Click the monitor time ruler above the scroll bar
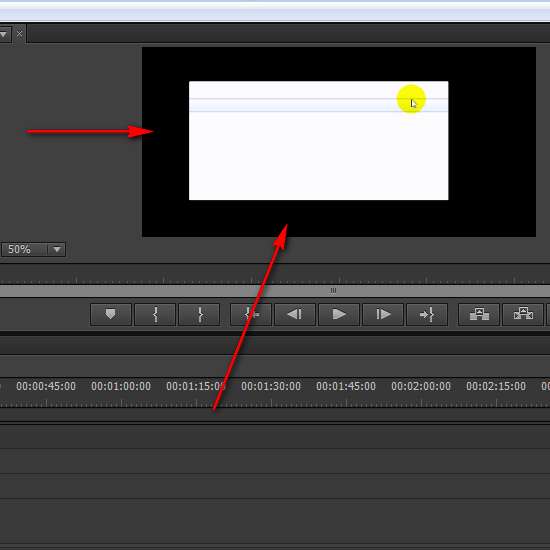550x550 pixels. coord(275,276)
